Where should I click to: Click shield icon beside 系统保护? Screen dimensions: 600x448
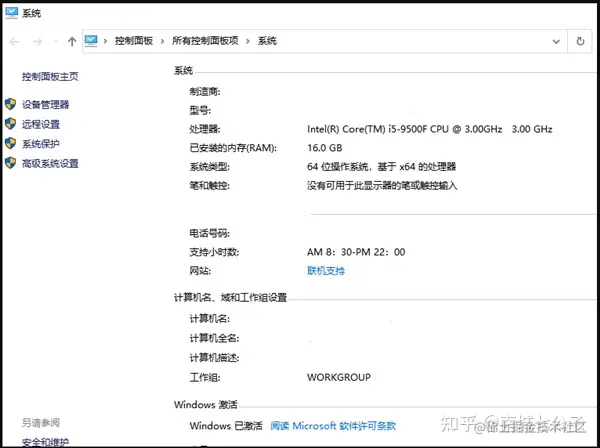(x=10, y=143)
